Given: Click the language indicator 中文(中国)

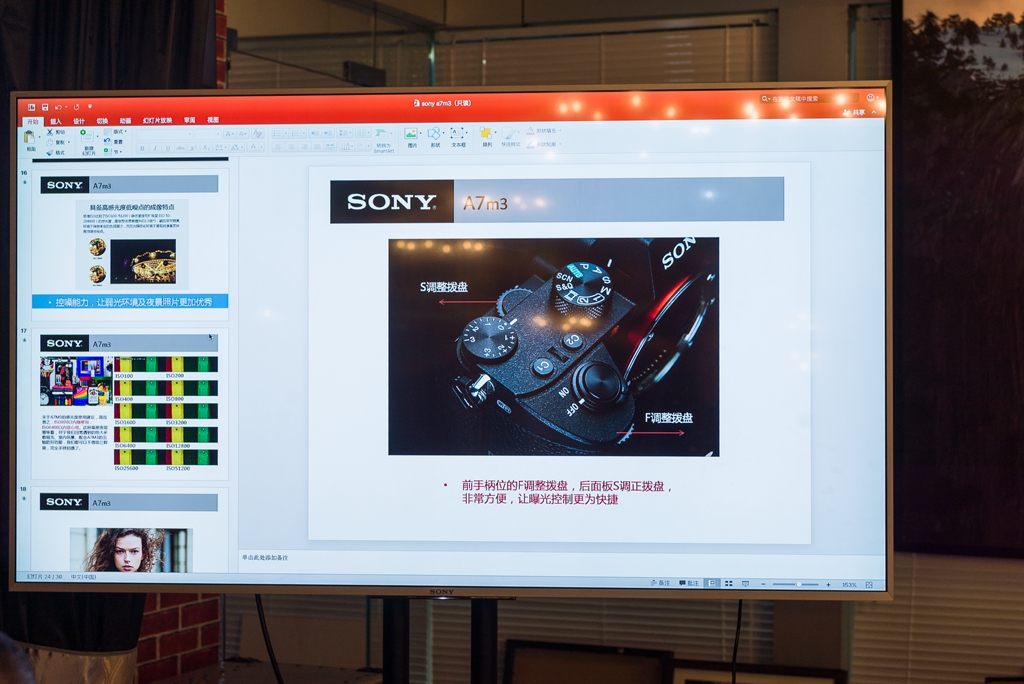Looking at the screenshot, I should [84, 577].
